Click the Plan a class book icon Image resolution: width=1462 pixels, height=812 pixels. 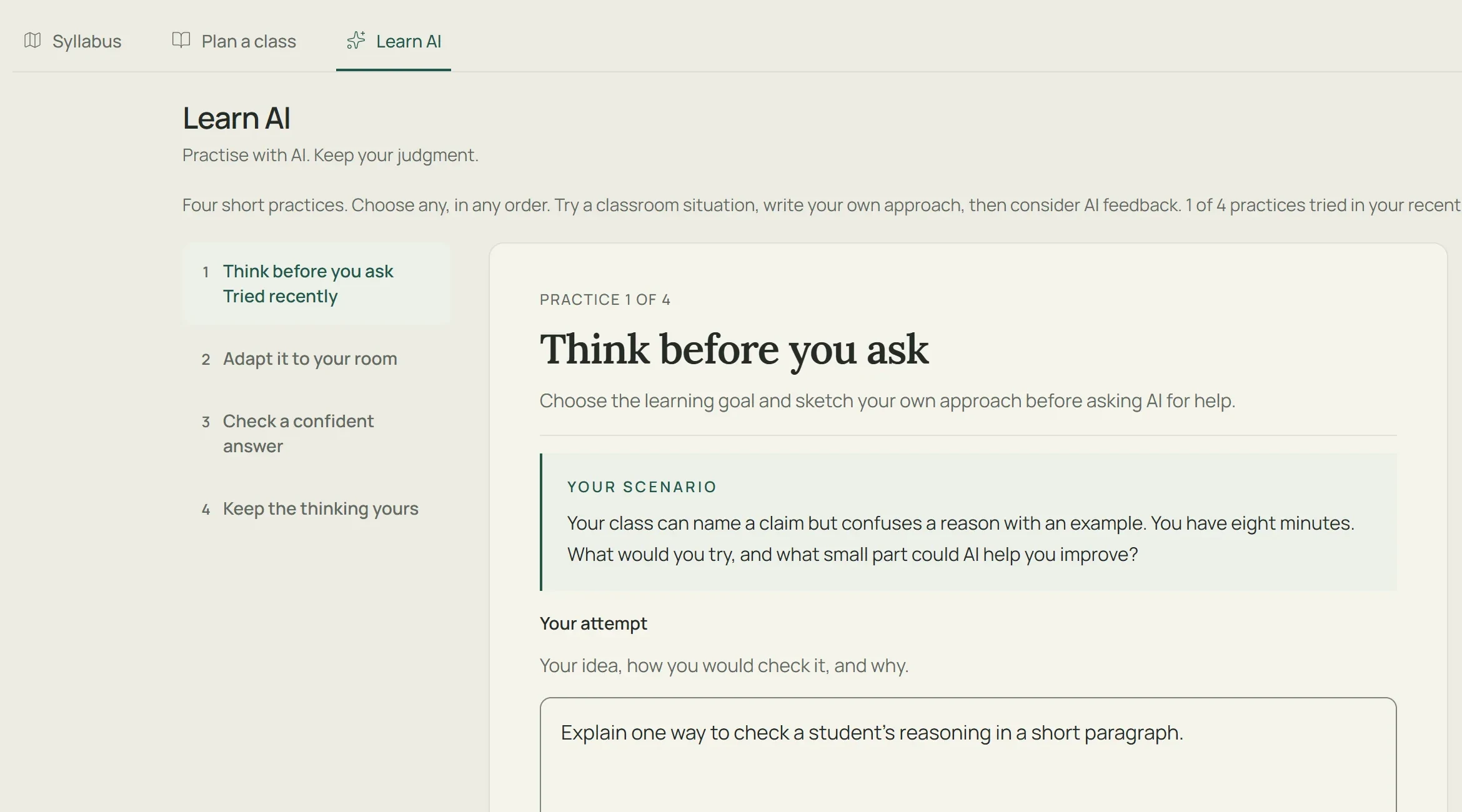coord(181,41)
